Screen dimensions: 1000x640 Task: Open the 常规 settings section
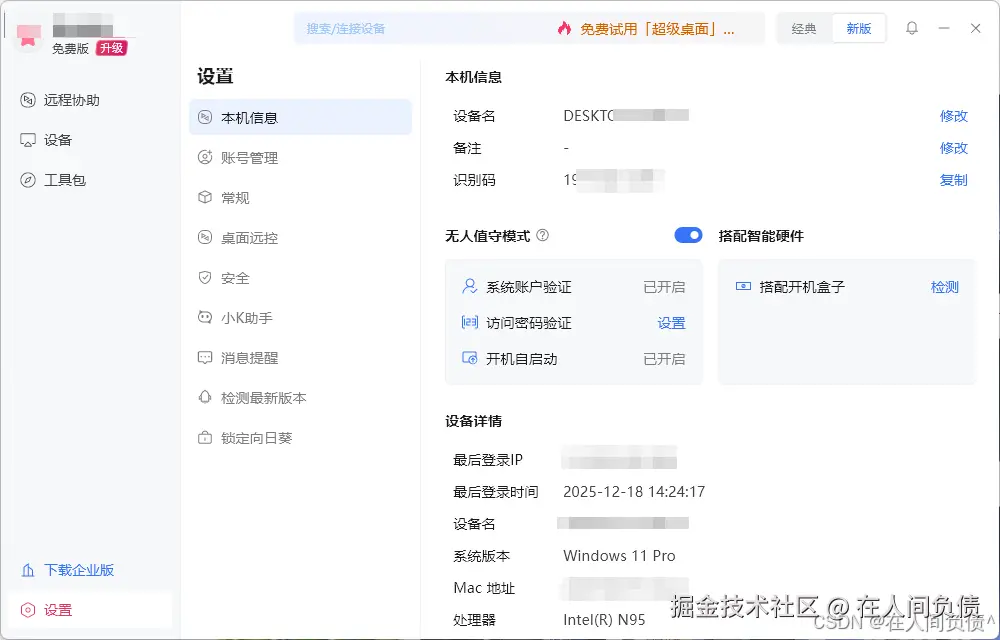240,198
